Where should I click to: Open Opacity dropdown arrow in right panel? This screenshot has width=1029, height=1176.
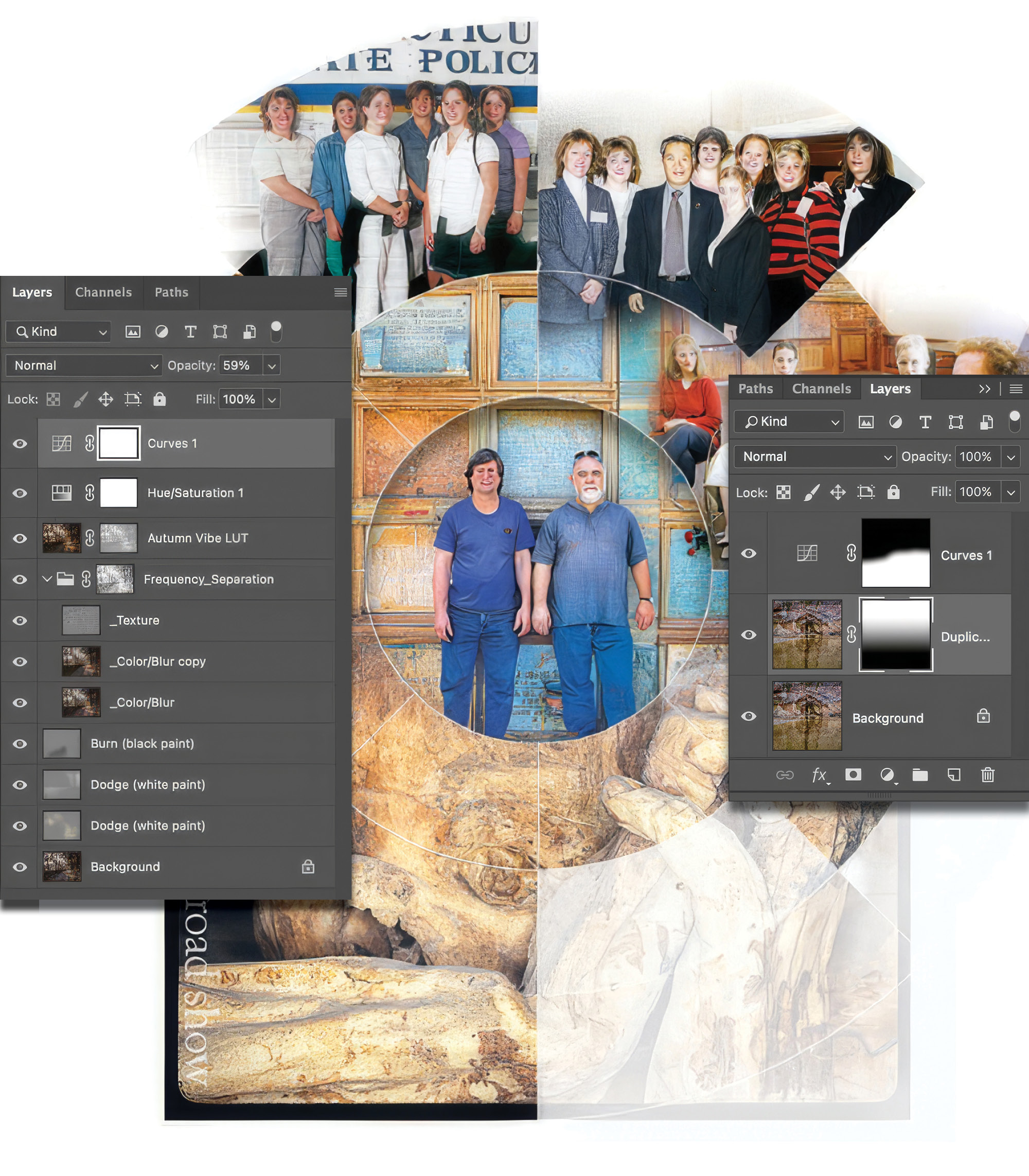[1010, 457]
